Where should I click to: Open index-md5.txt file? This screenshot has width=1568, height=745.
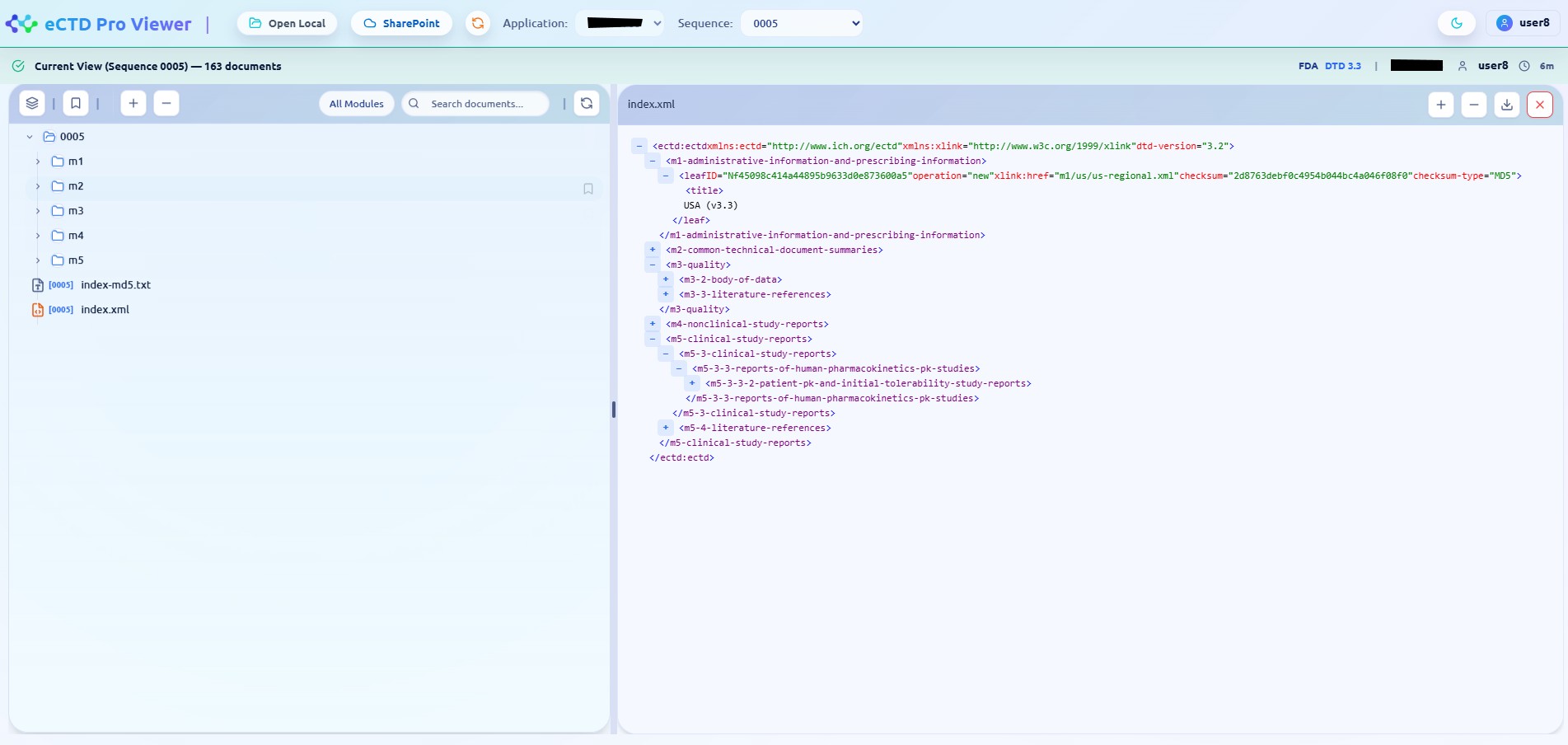tap(115, 285)
